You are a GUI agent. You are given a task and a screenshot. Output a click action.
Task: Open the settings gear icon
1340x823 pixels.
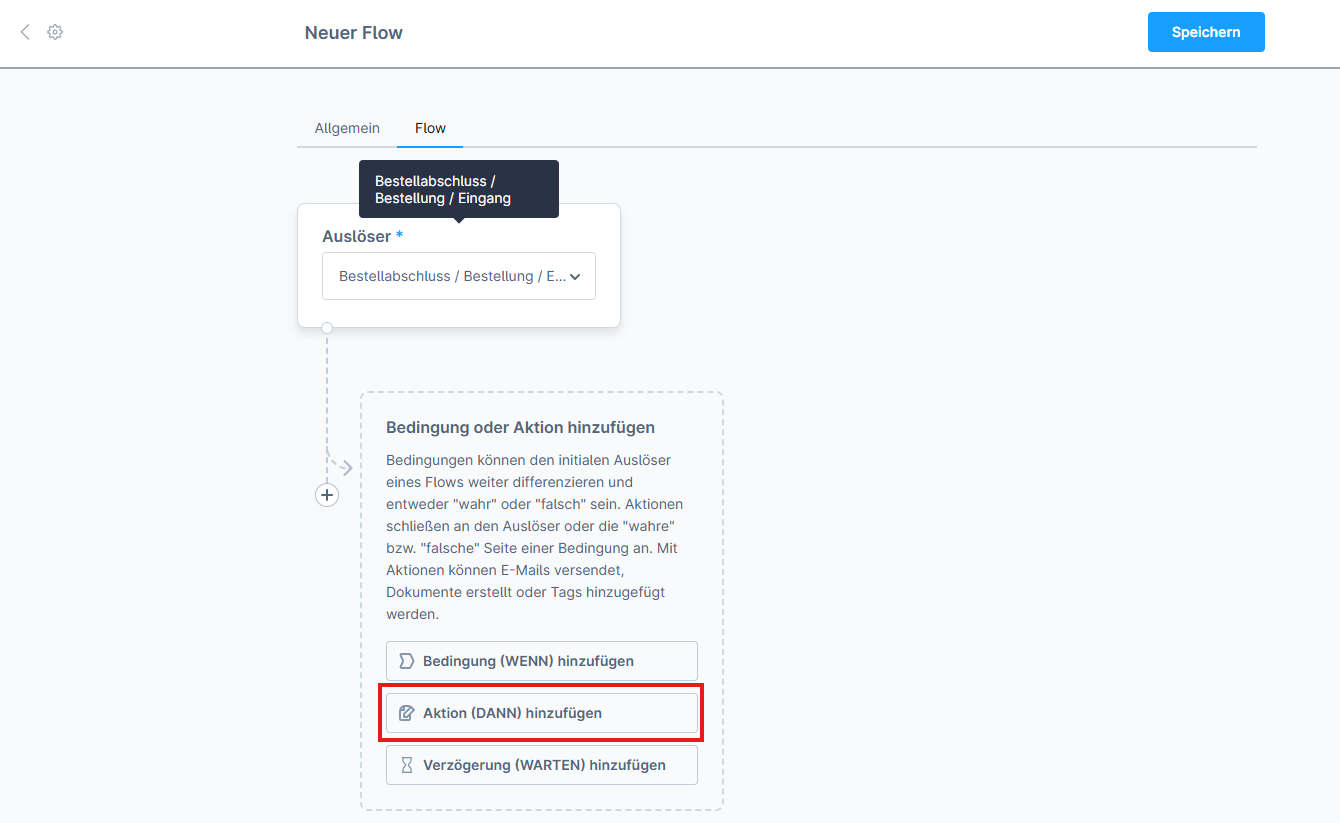click(55, 32)
